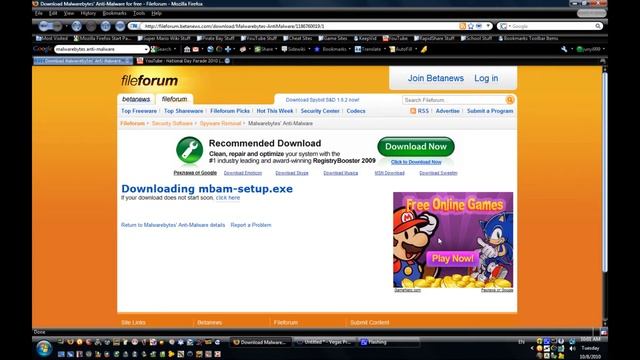Screen dimensions: 640x360
Task: Open the Edit menu
Action: point(53,13)
